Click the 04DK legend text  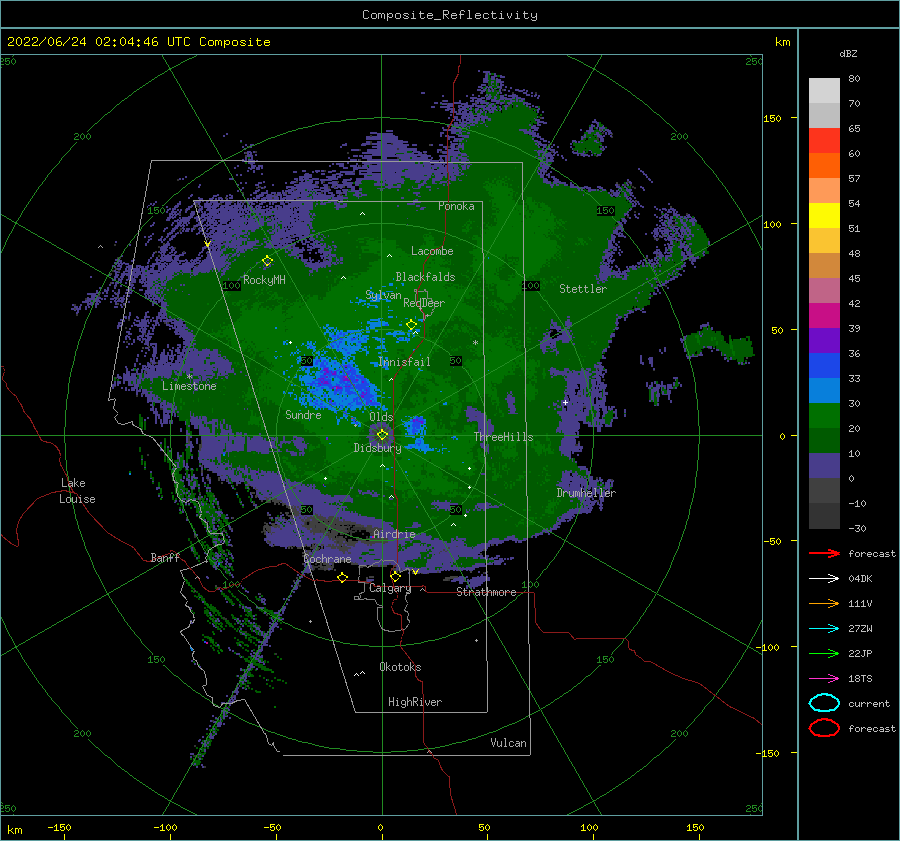(860, 579)
